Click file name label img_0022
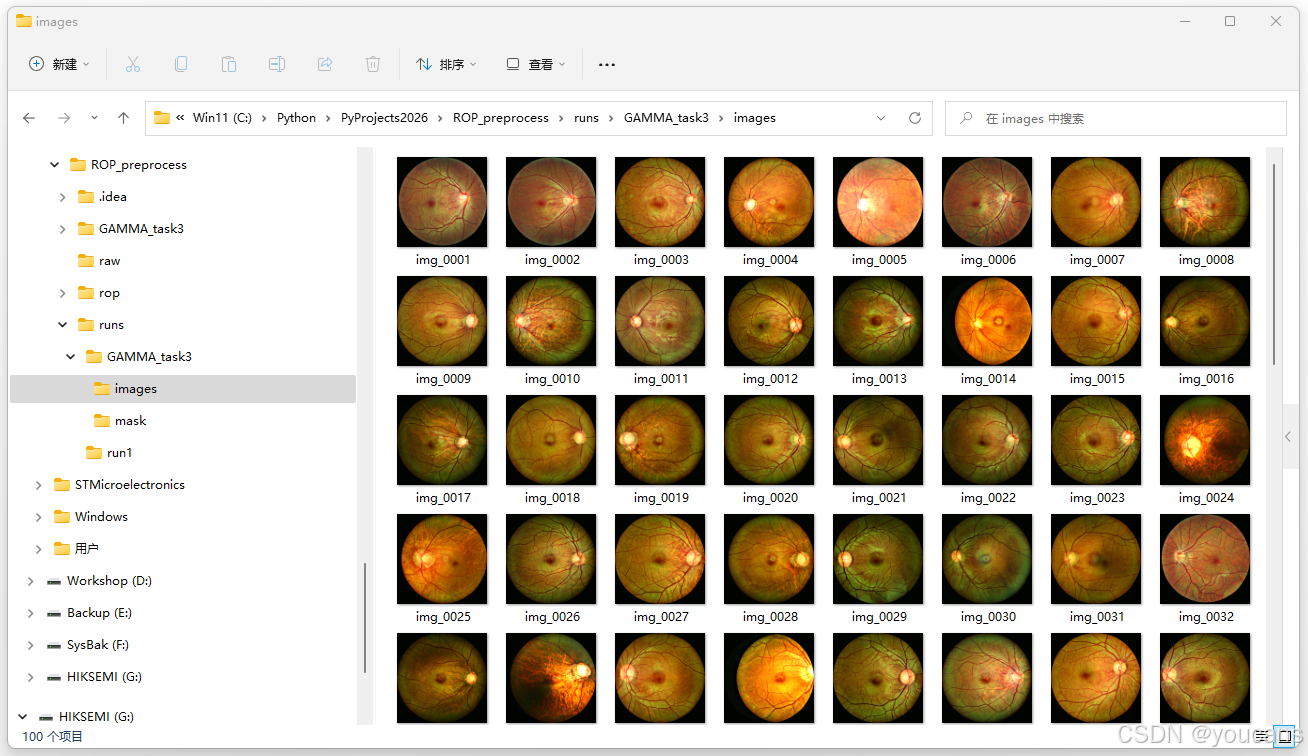Screen dimensions: 1308x756 pos(988,498)
